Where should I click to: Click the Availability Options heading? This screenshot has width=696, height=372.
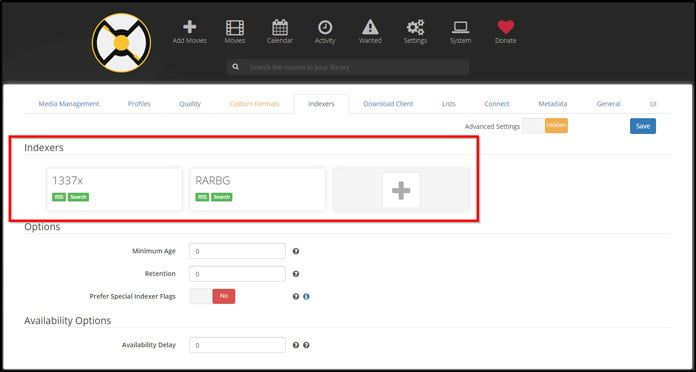click(67, 321)
